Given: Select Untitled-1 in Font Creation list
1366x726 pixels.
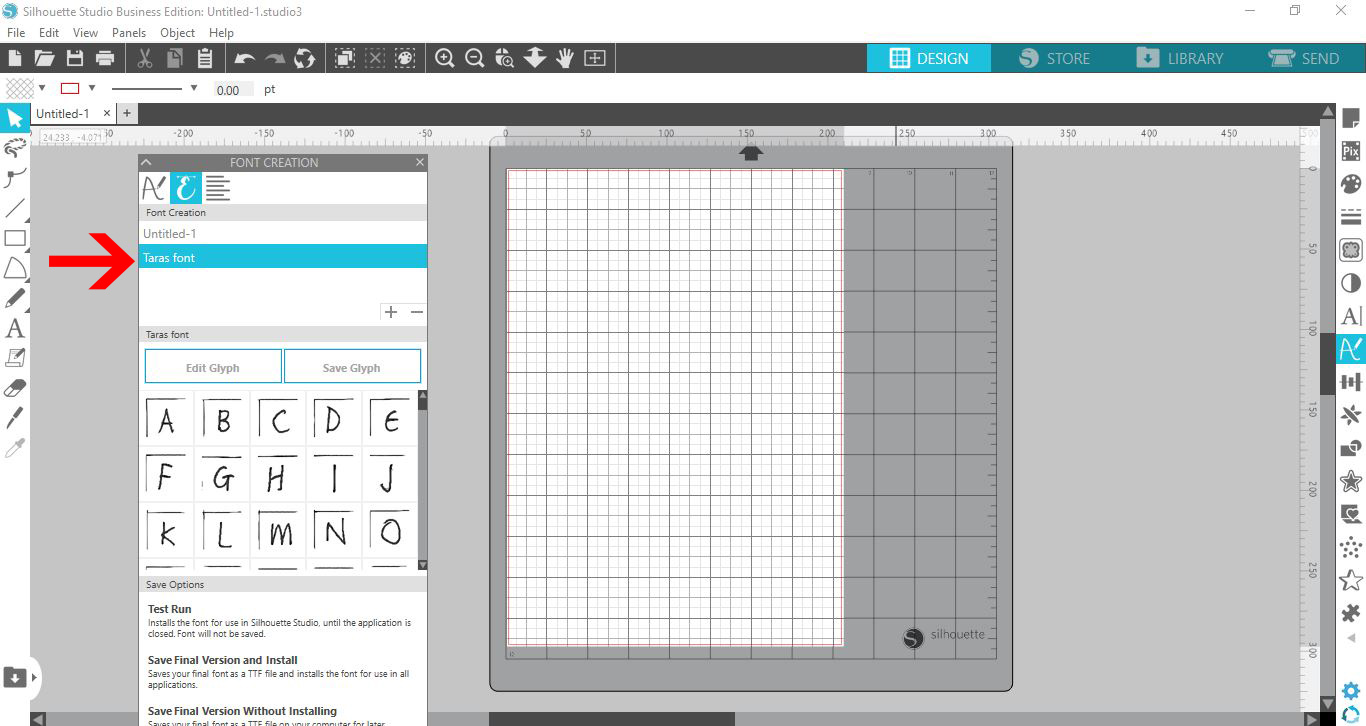Looking at the screenshot, I should (283, 234).
